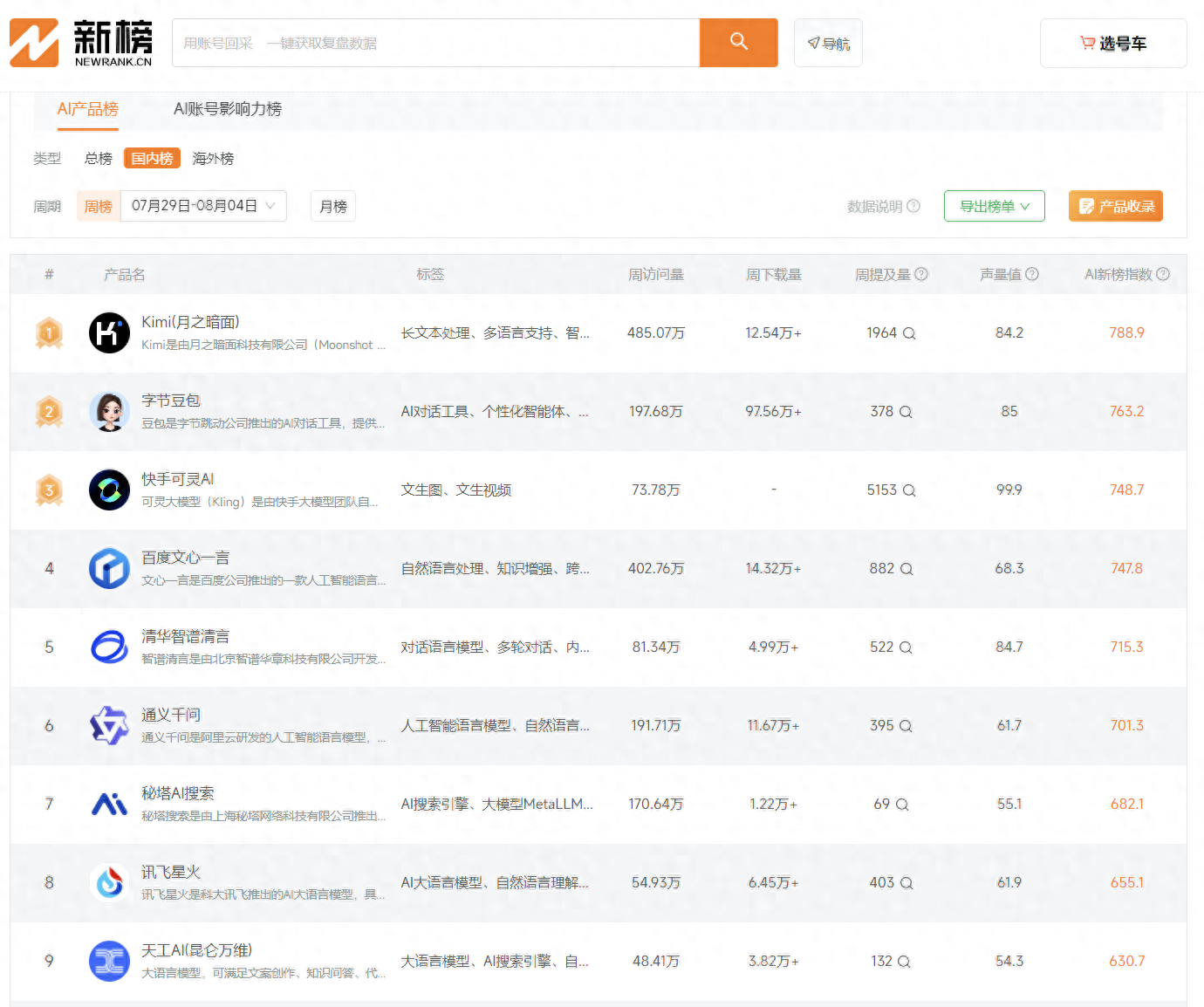Click the 485.07万 weekly visits value
This screenshot has height=1007, width=1204.
point(656,332)
